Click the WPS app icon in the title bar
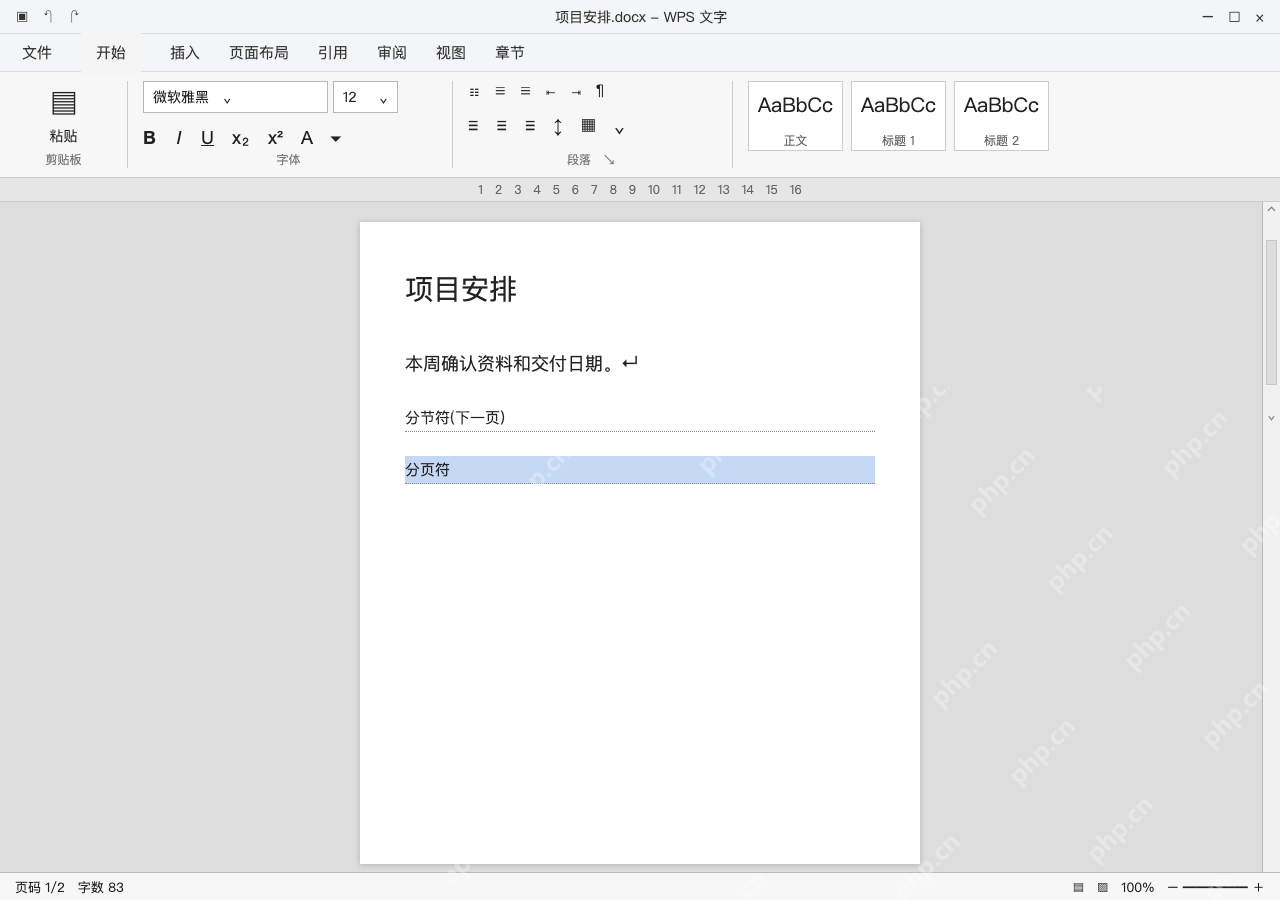The height and width of the screenshot is (900, 1280). [x=22, y=17]
